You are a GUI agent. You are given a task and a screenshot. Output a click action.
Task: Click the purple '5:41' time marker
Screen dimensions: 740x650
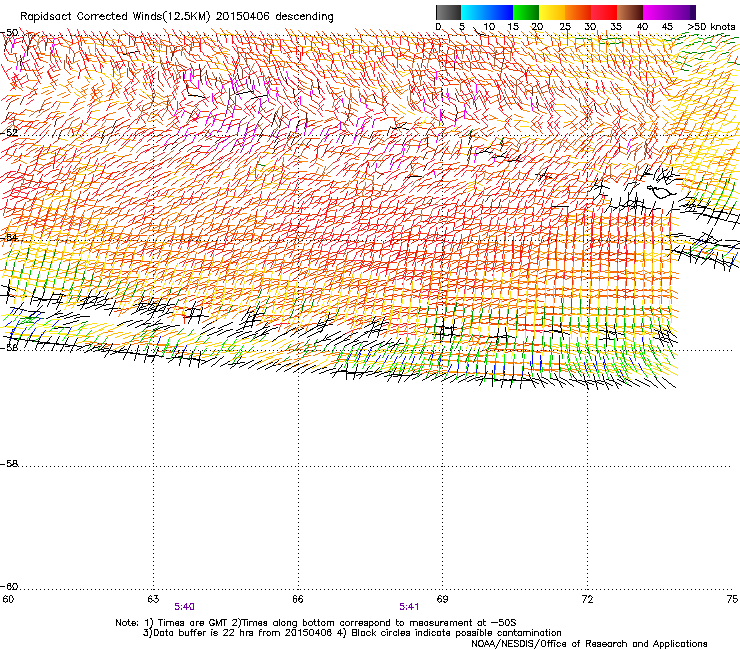[409, 607]
